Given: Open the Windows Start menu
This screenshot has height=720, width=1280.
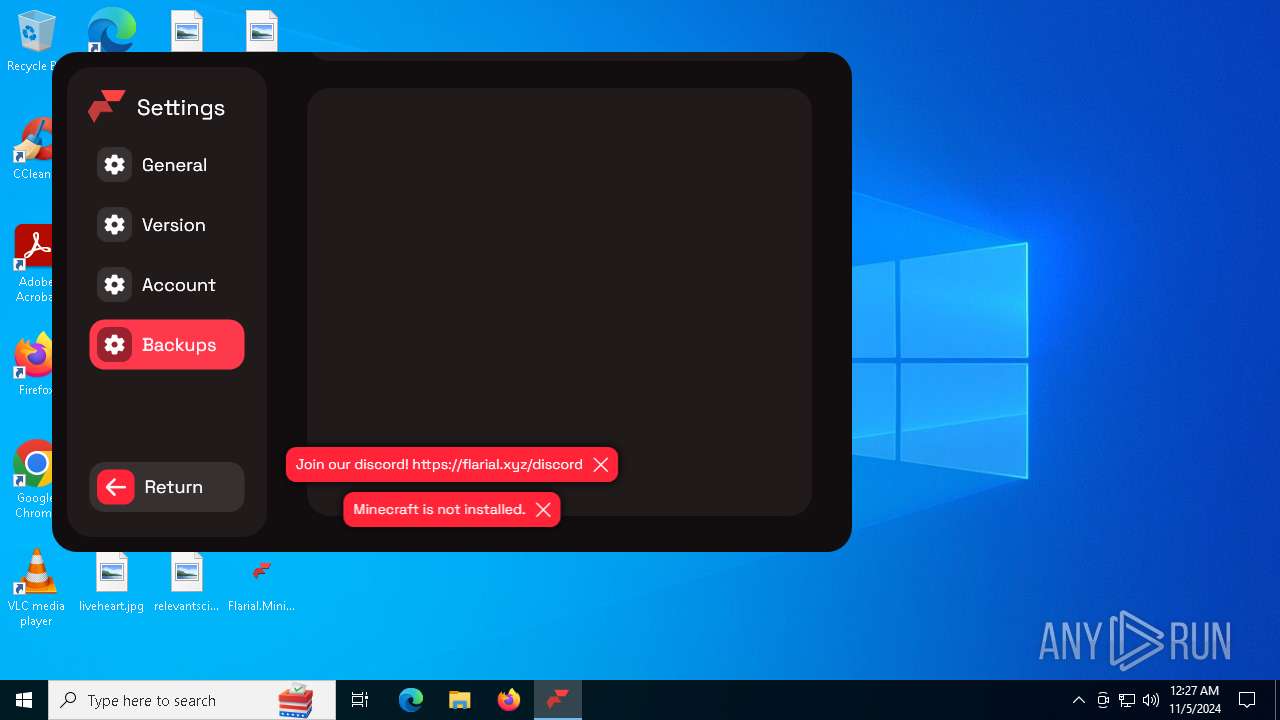Looking at the screenshot, I should click(24, 700).
